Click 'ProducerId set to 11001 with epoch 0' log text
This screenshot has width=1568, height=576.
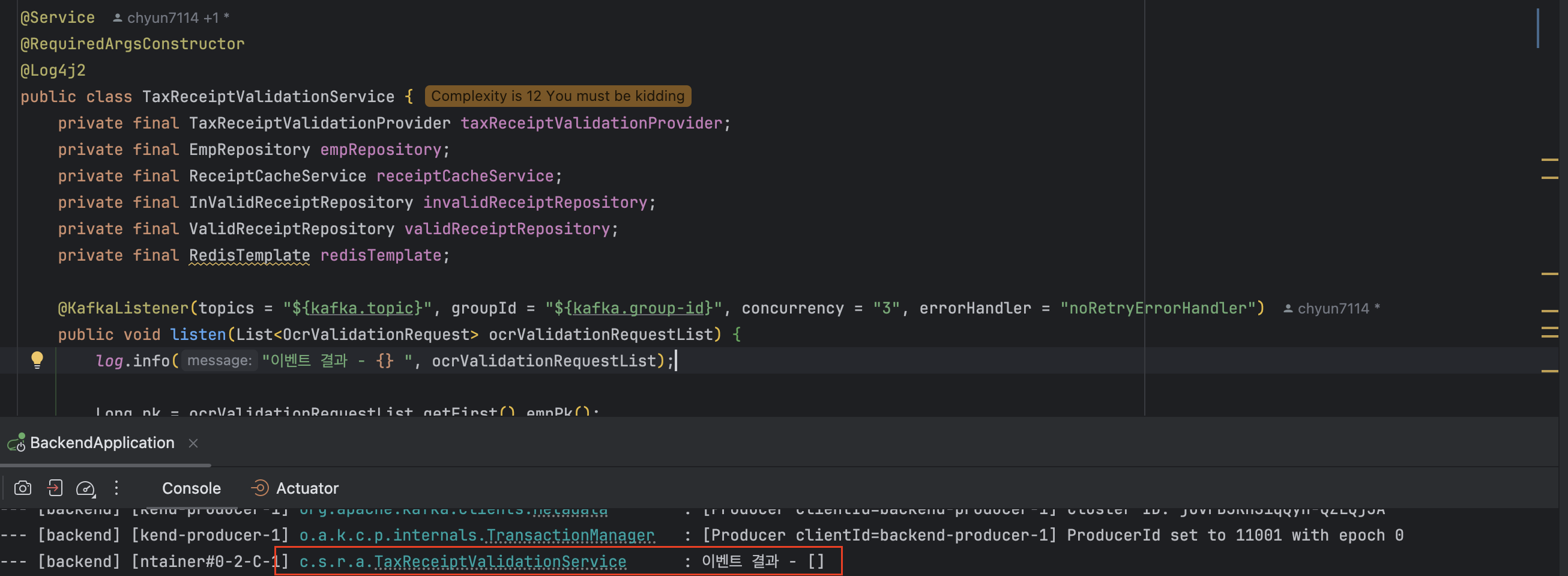[1235, 535]
